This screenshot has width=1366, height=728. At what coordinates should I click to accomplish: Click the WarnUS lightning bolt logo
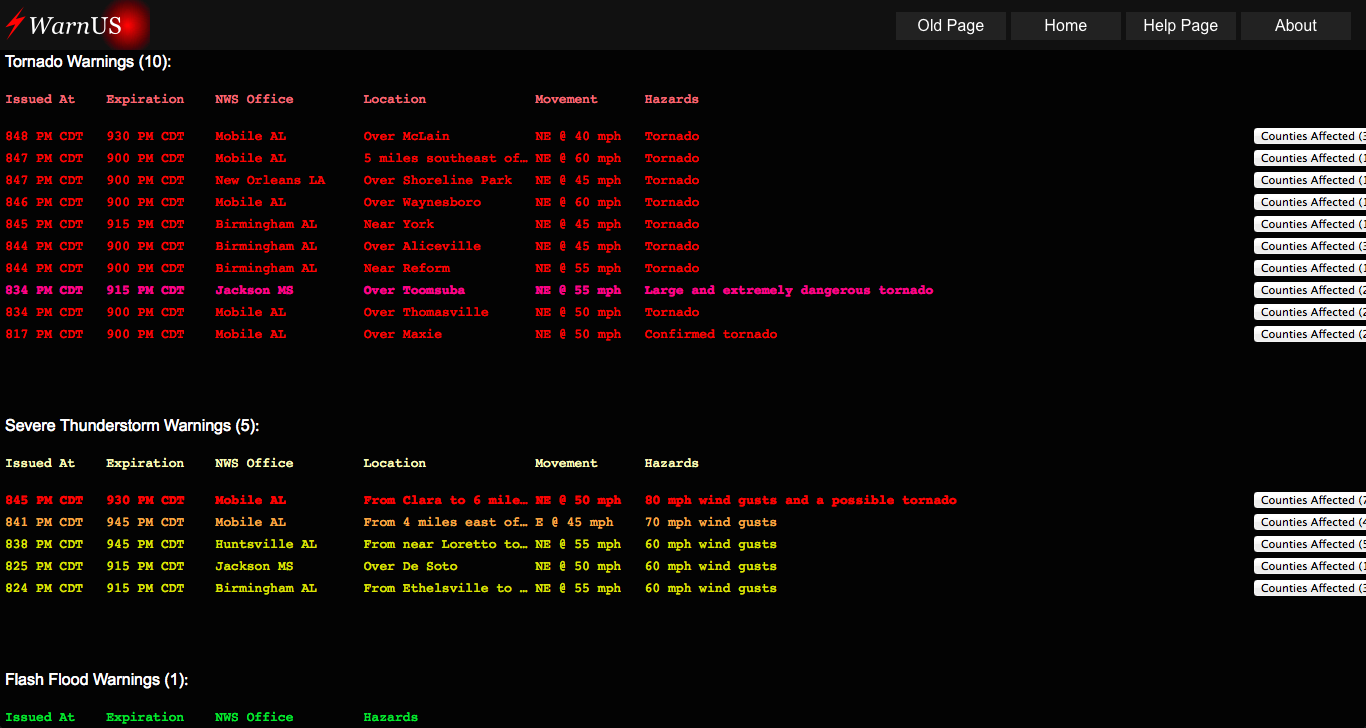coord(15,25)
